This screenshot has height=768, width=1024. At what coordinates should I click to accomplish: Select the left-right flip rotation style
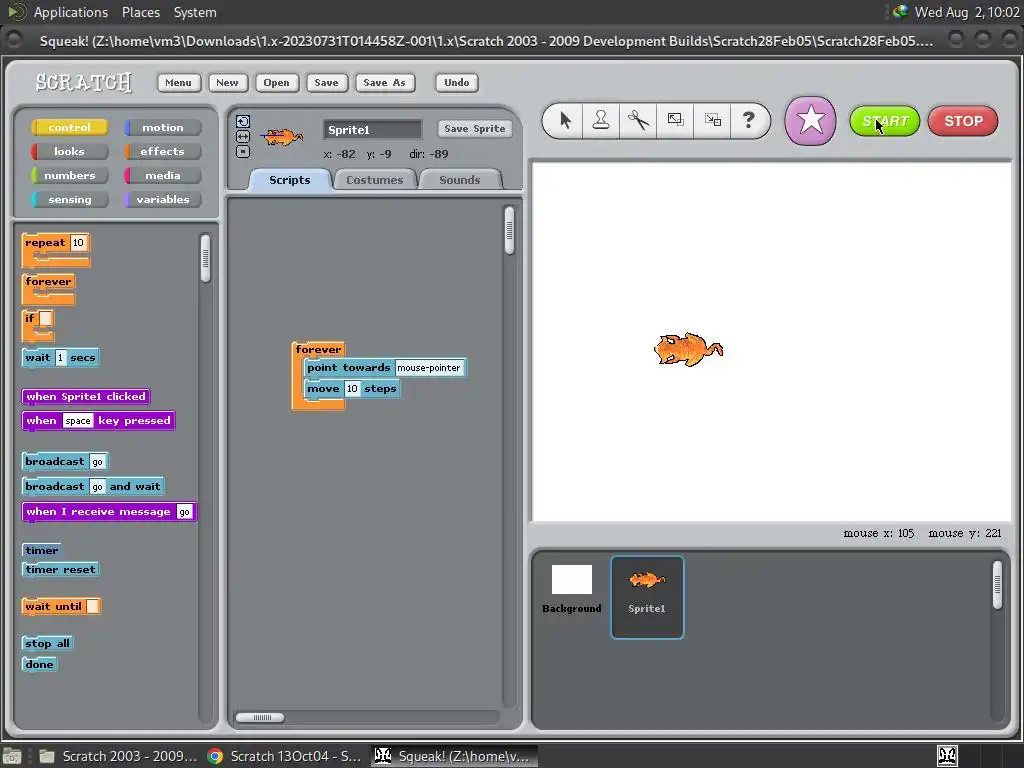click(x=243, y=136)
